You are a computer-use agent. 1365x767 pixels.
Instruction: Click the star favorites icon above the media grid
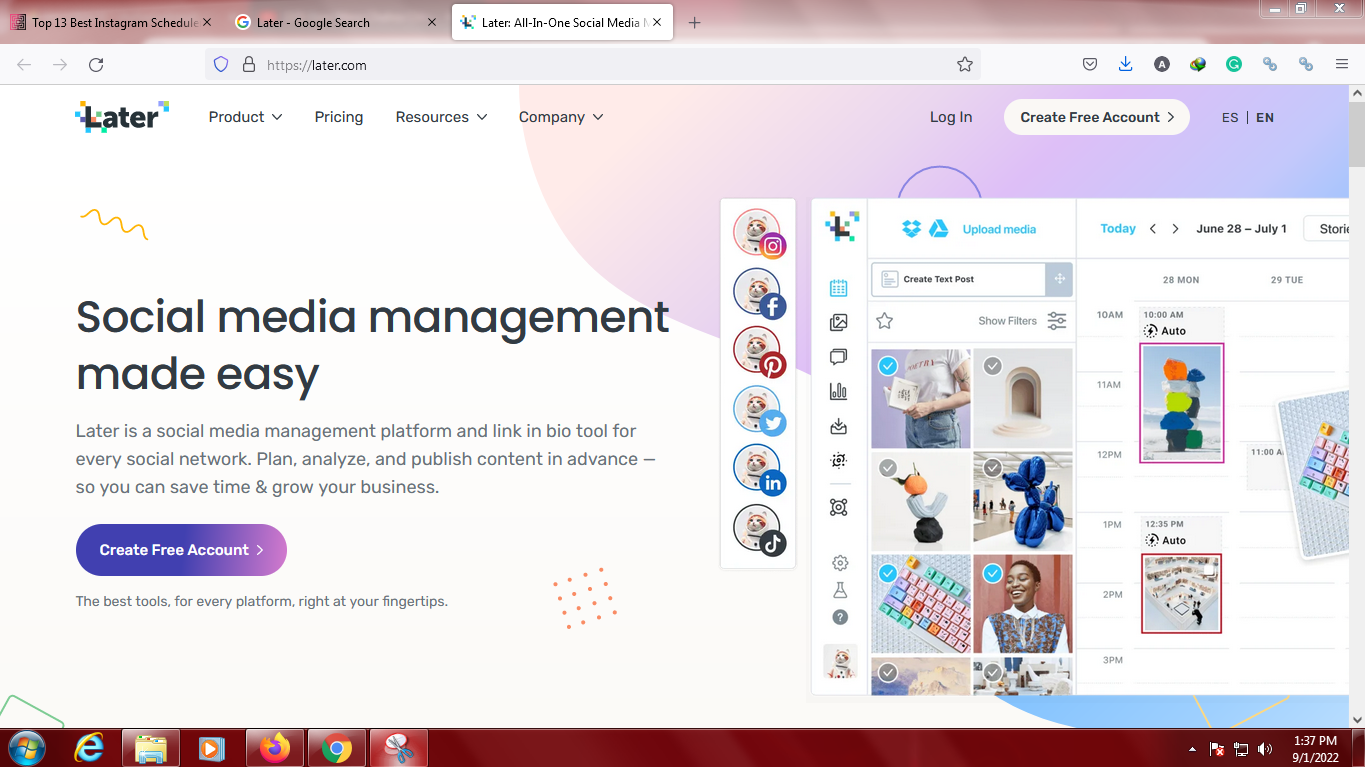click(x=884, y=321)
